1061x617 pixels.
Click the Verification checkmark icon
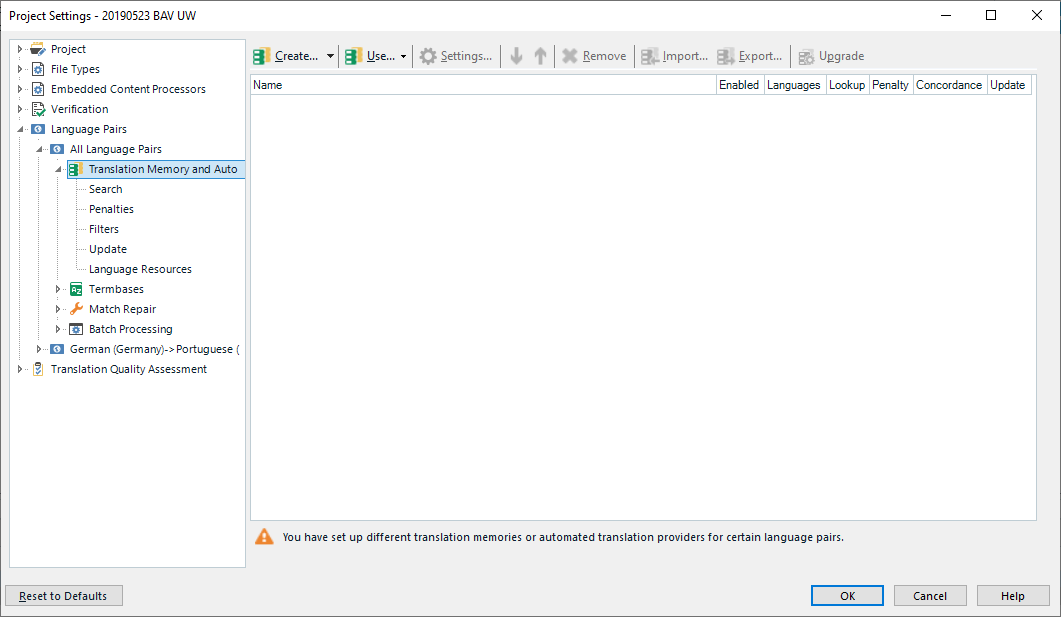pyautogui.click(x=39, y=109)
